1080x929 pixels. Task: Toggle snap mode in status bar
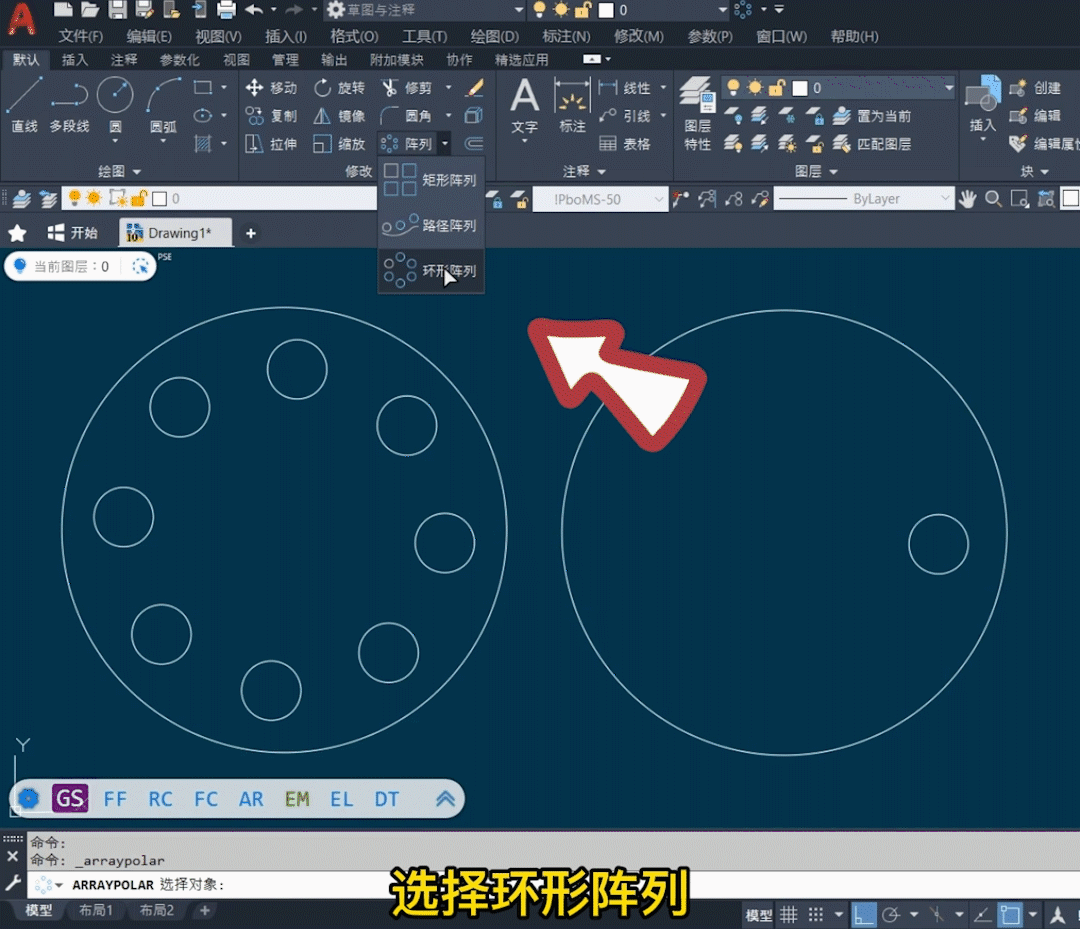pos(816,915)
